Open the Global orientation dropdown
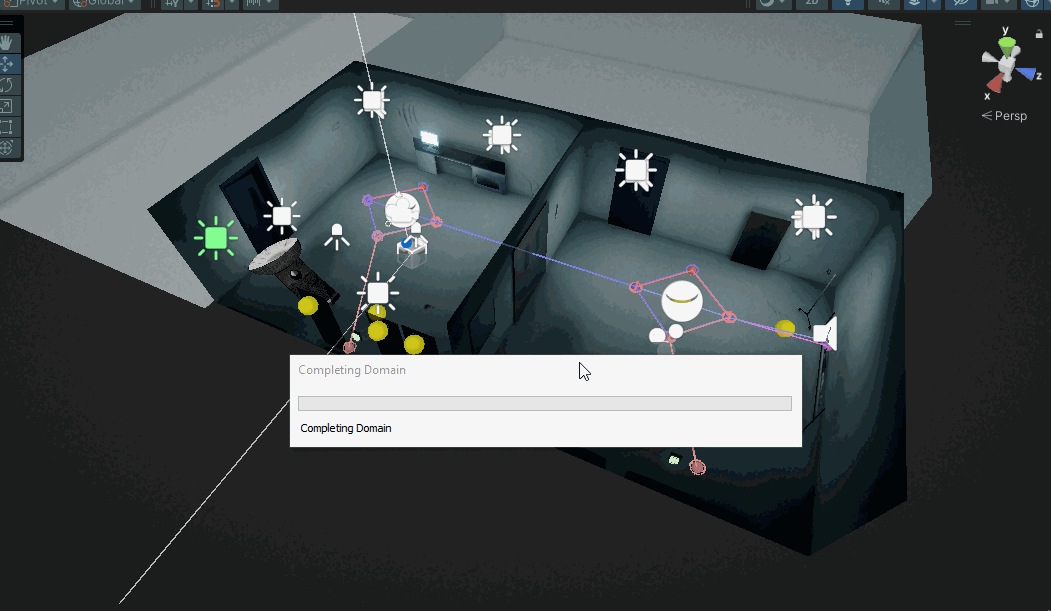Viewport: 1051px width, 611px height. (105, 4)
